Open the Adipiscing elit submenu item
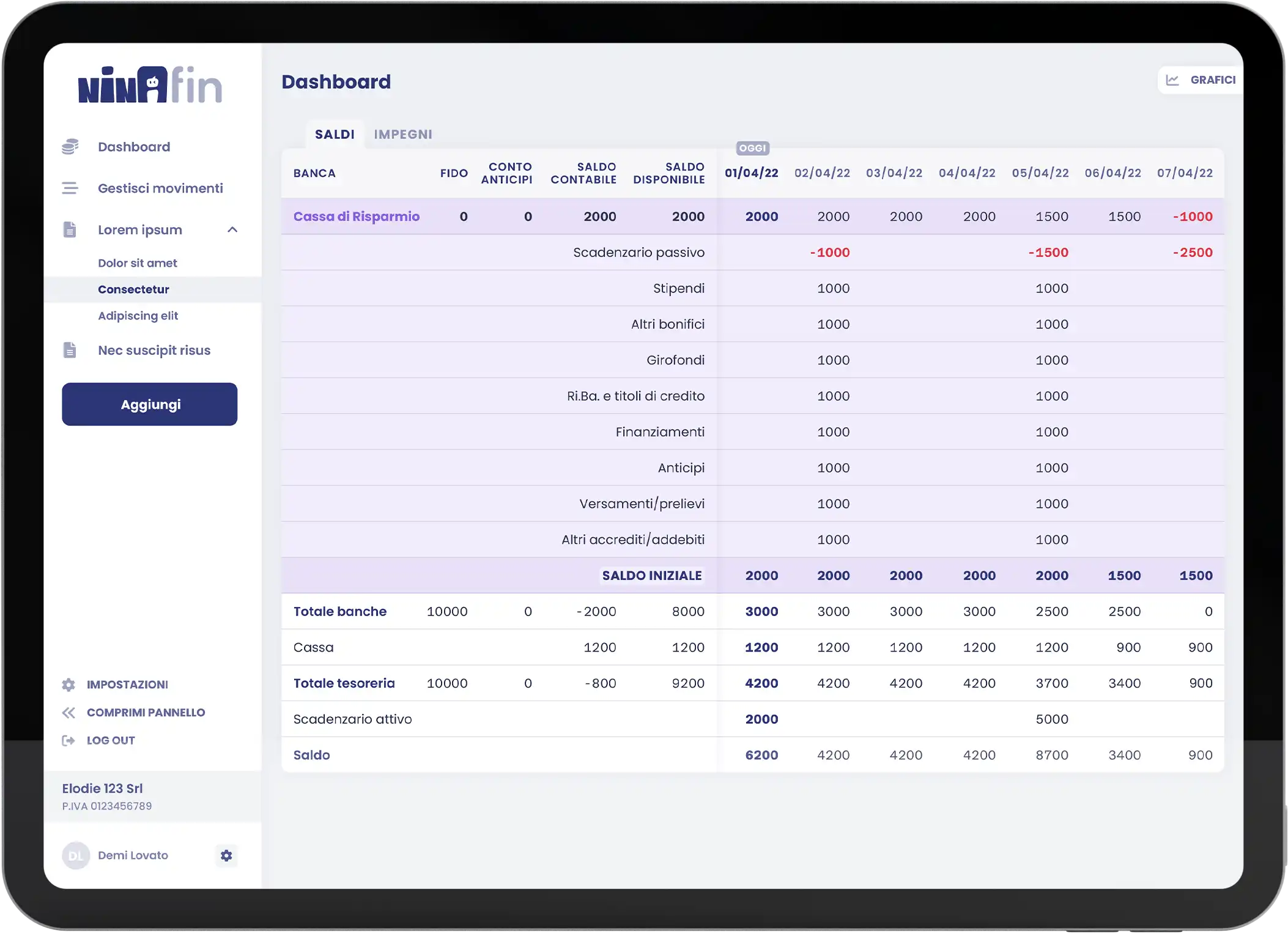This screenshot has width=1288, height=933. click(x=138, y=316)
